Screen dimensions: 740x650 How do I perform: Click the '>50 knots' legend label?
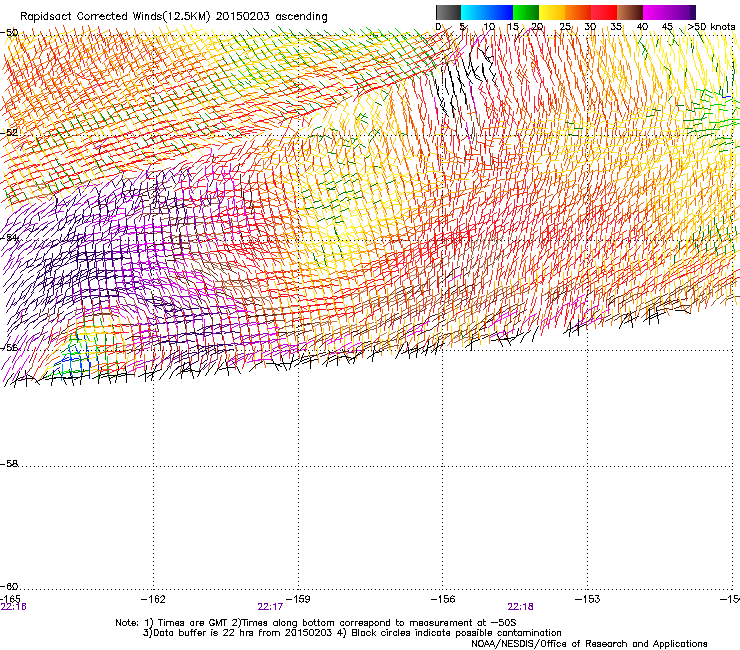tap(711, 27)
